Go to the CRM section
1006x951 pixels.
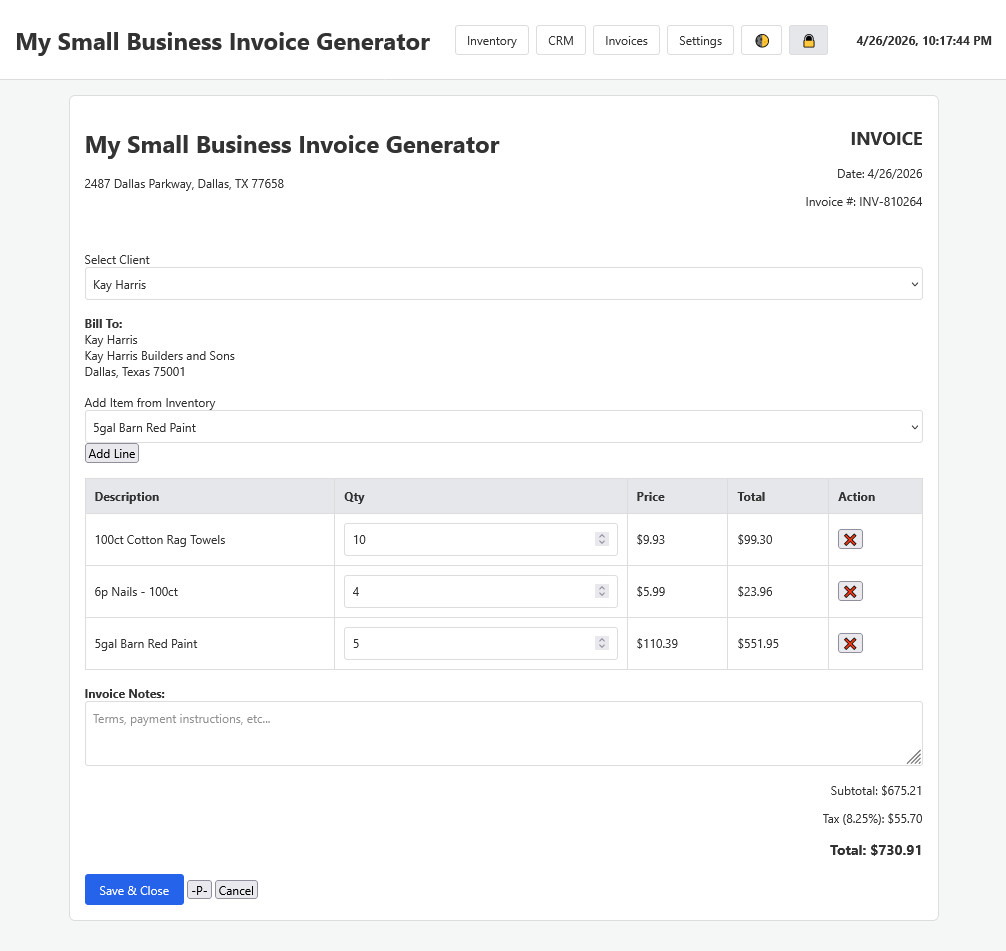(560, 40)
